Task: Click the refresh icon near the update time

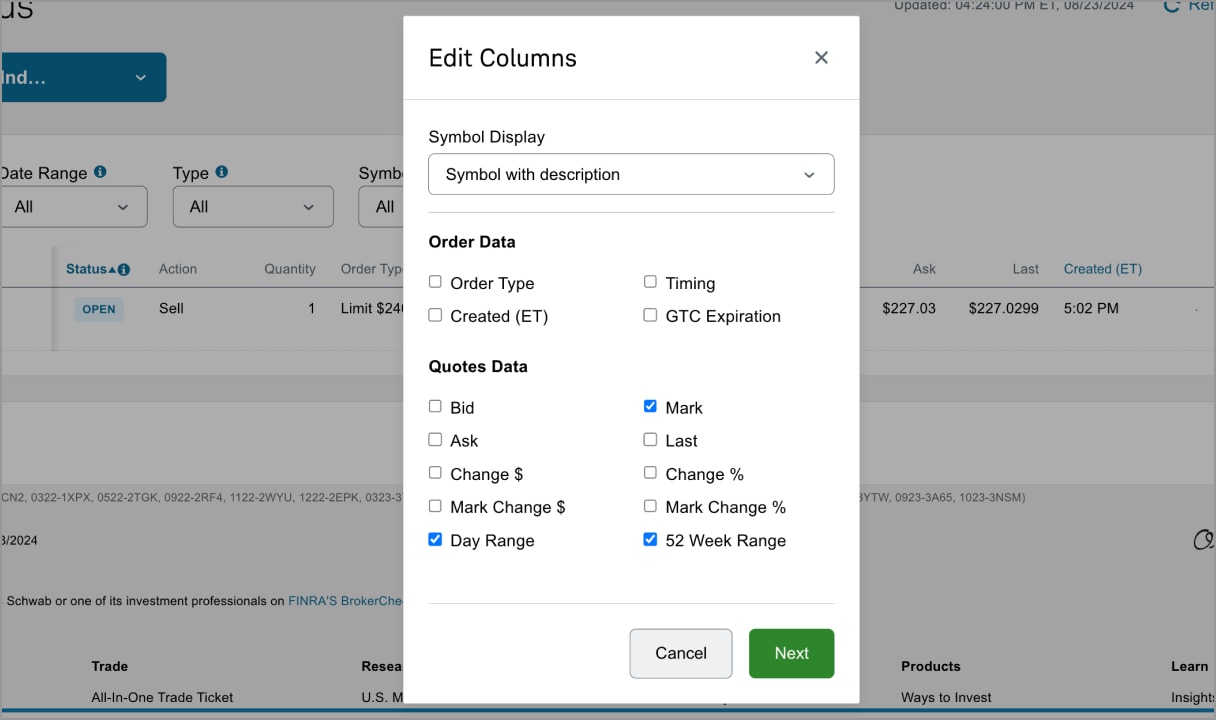Action: click(x=1172, y=7)
